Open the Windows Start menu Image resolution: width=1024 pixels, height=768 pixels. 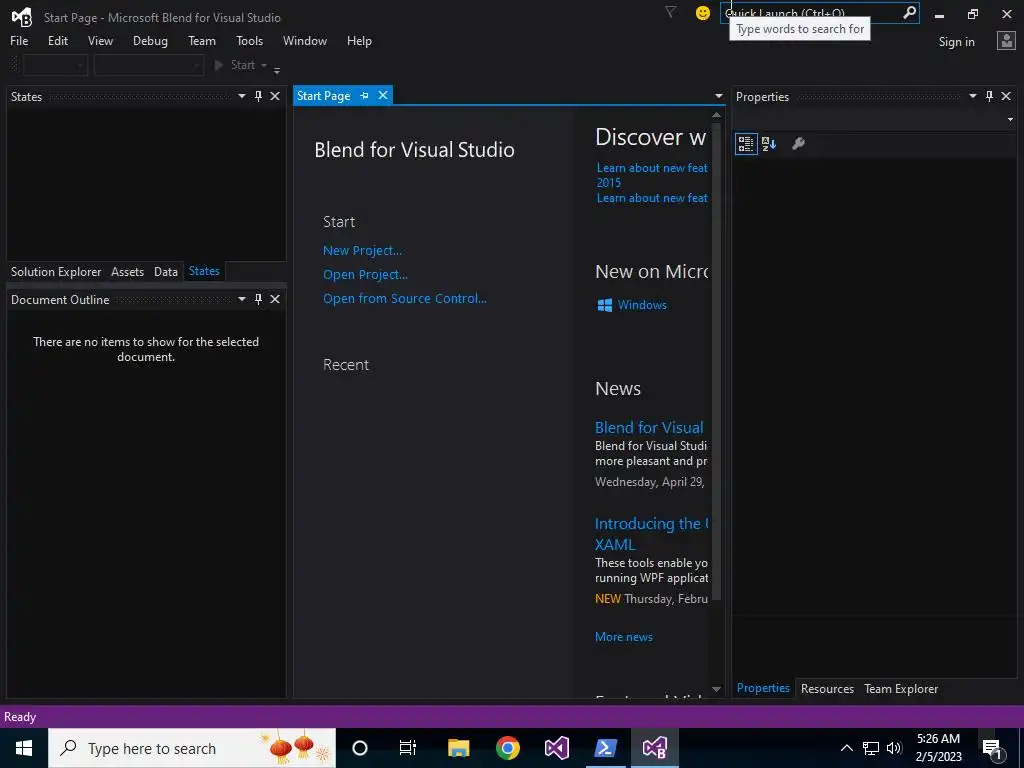24,748
